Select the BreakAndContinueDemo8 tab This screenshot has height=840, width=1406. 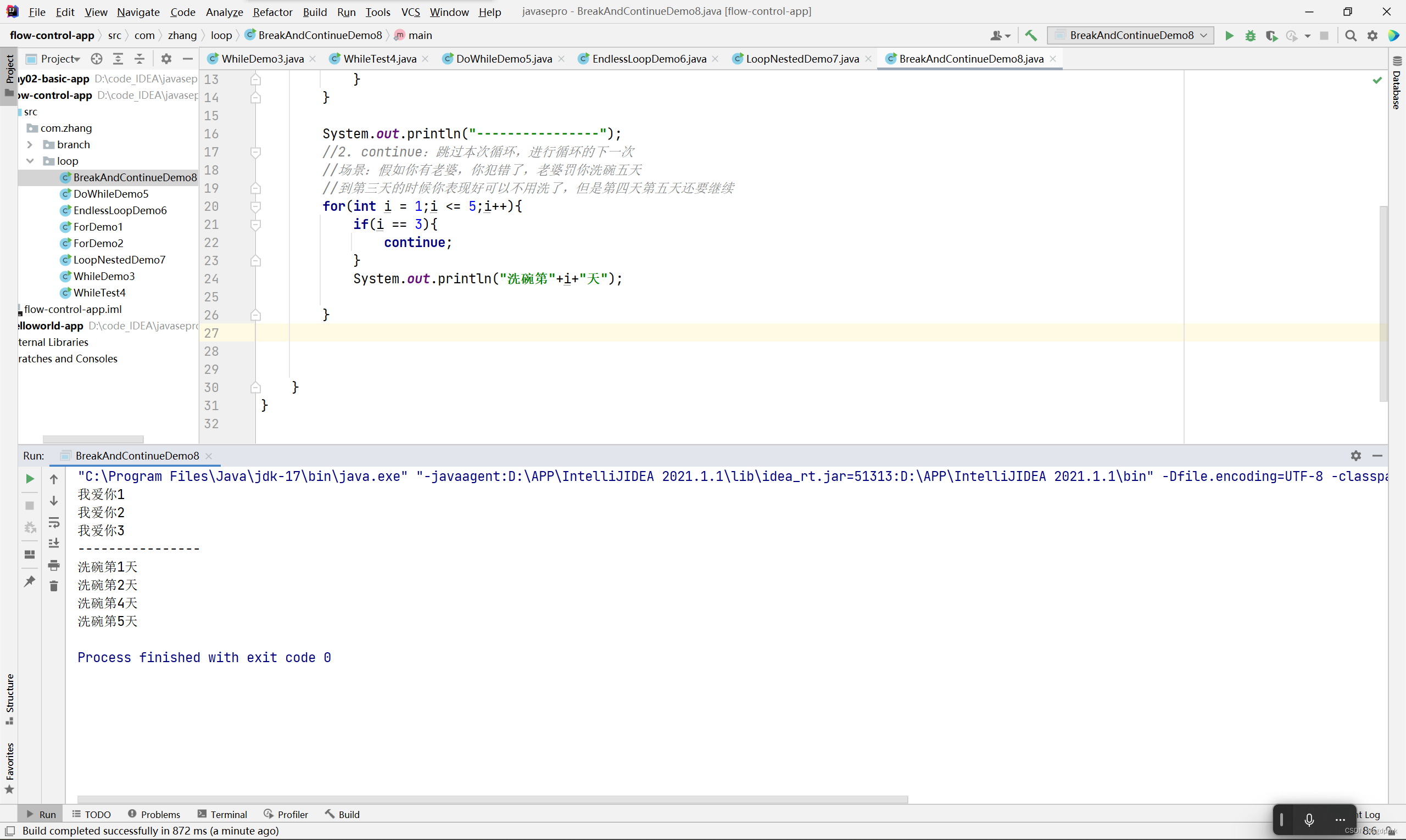pyautogui.click(x=971, y=58)
